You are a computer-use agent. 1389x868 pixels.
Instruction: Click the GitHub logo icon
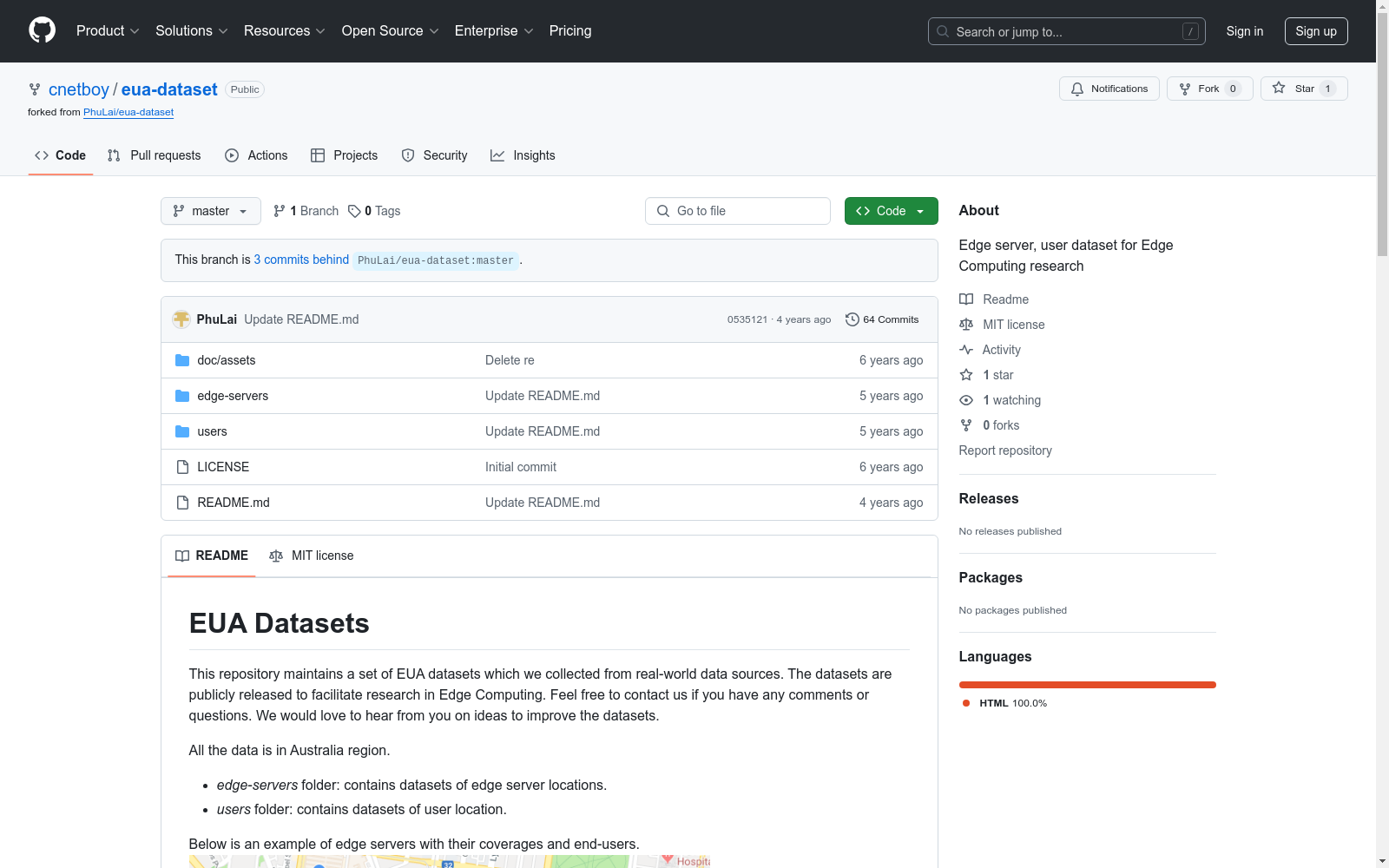(x=42, y=30)
